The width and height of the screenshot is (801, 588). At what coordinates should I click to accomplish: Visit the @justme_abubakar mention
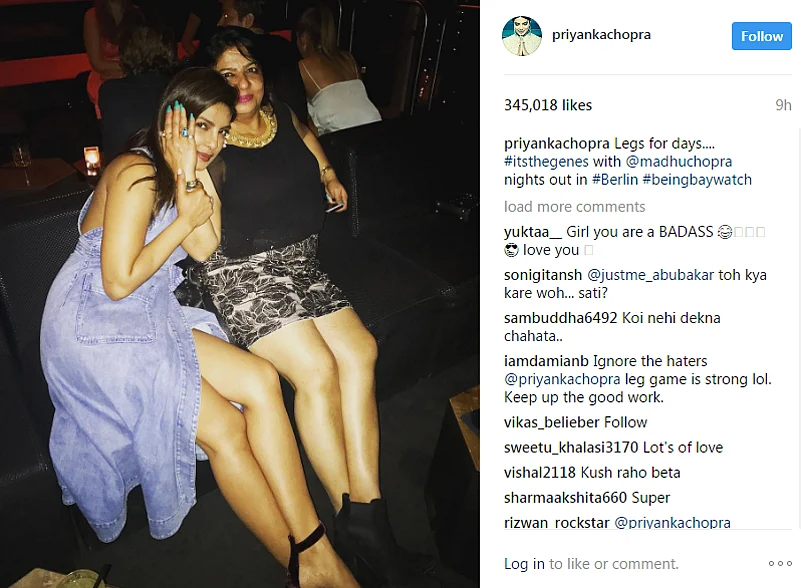point(651,275)
